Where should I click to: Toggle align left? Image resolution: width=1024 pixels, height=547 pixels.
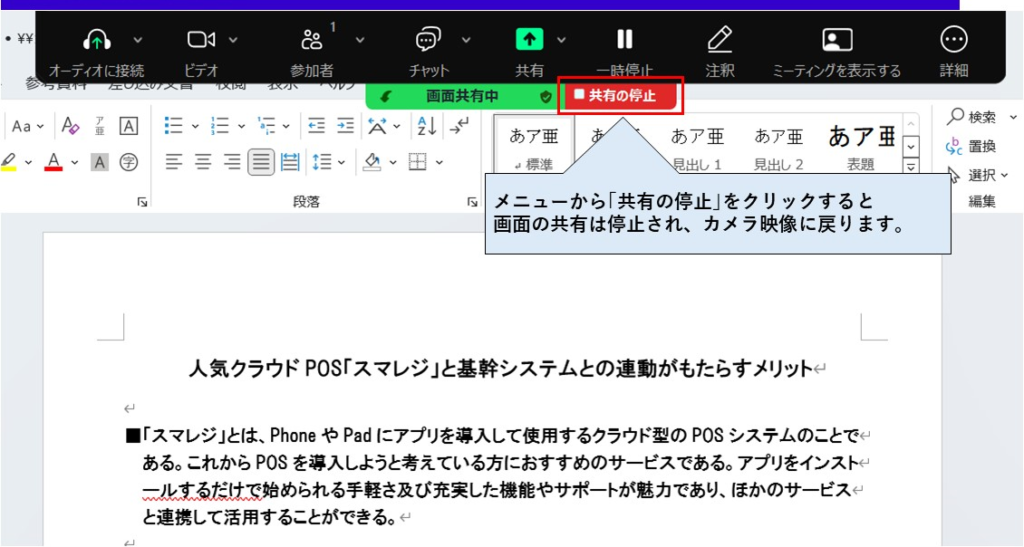[x=173, y=162]
